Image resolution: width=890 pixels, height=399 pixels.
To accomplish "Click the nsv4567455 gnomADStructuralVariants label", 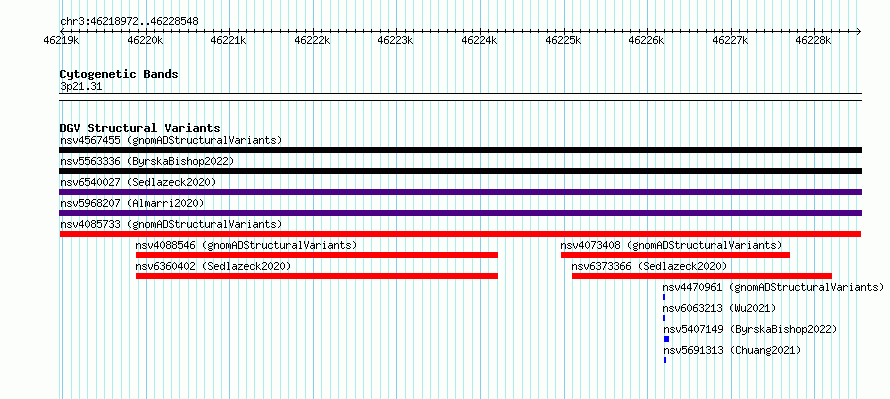I will pyautogui.click(x=171, y=140).
